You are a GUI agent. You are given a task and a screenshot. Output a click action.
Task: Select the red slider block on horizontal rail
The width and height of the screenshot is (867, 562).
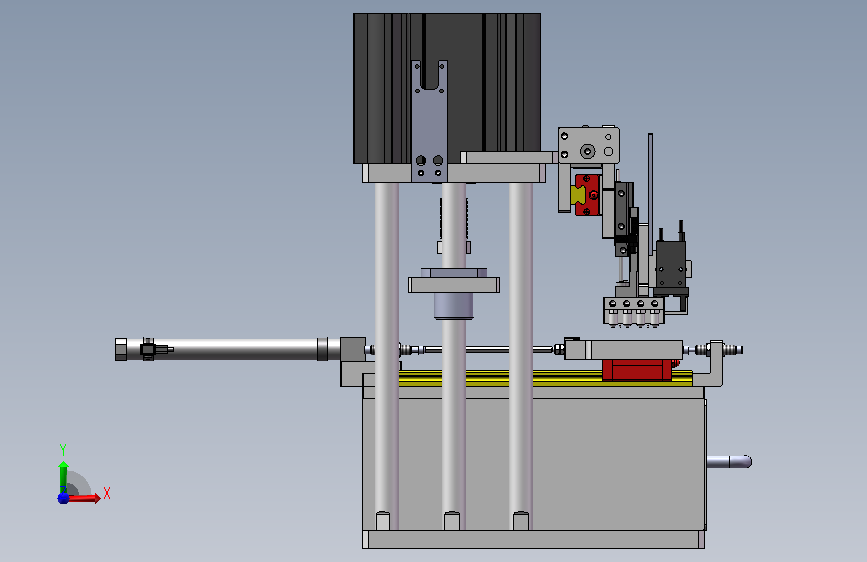tap(637, 370)
